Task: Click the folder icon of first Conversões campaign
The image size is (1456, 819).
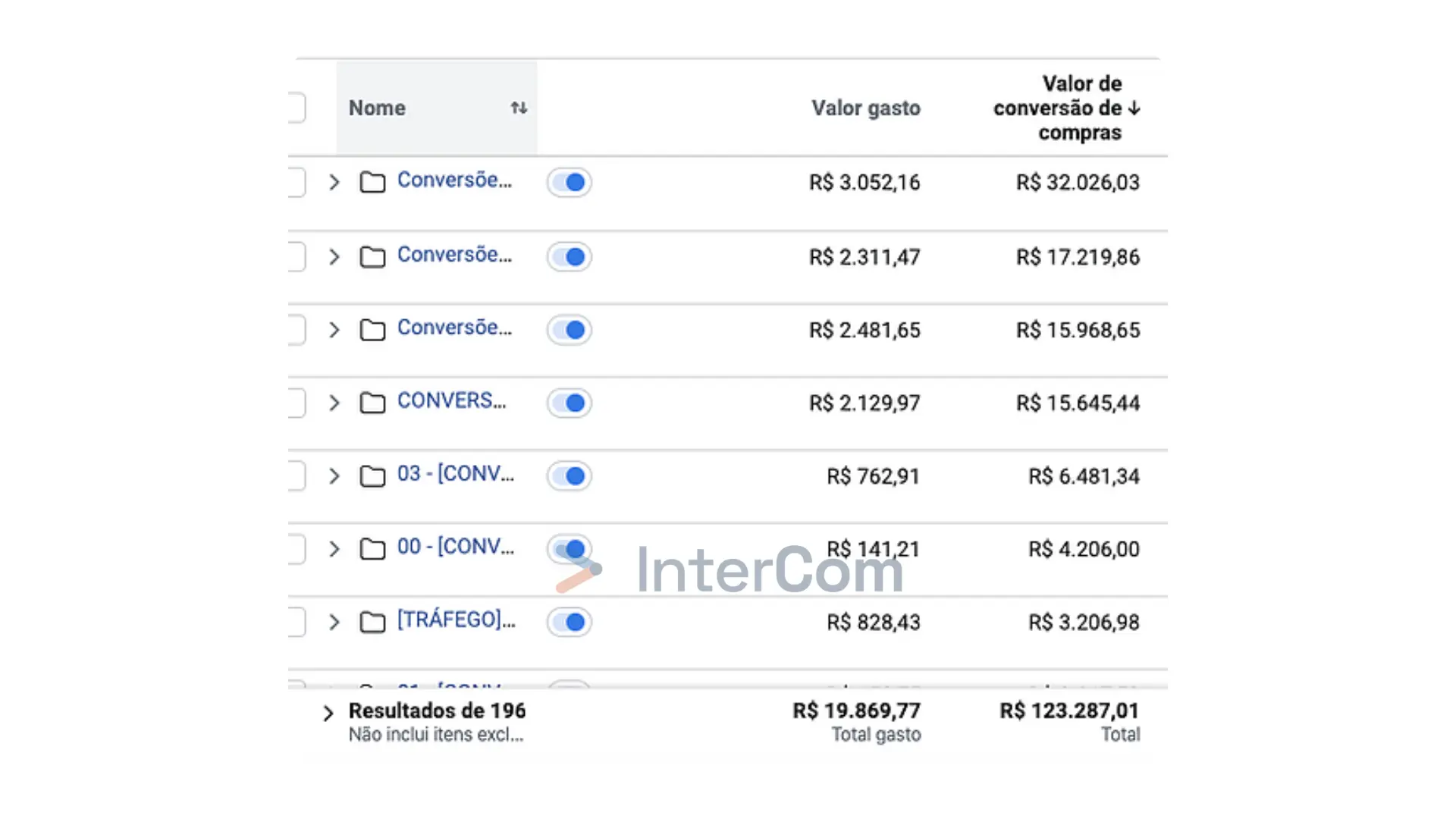Action: [372, 183]
